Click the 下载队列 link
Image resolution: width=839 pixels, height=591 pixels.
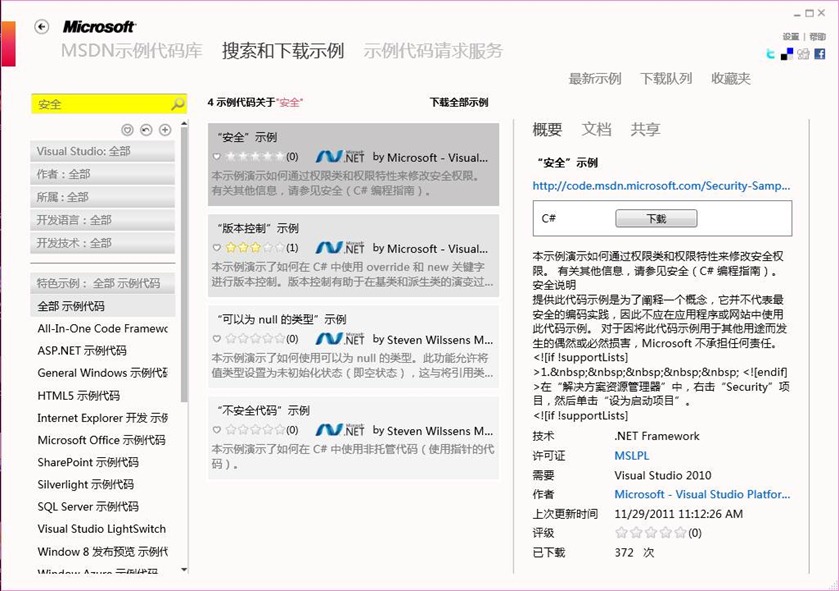[666, 79]
